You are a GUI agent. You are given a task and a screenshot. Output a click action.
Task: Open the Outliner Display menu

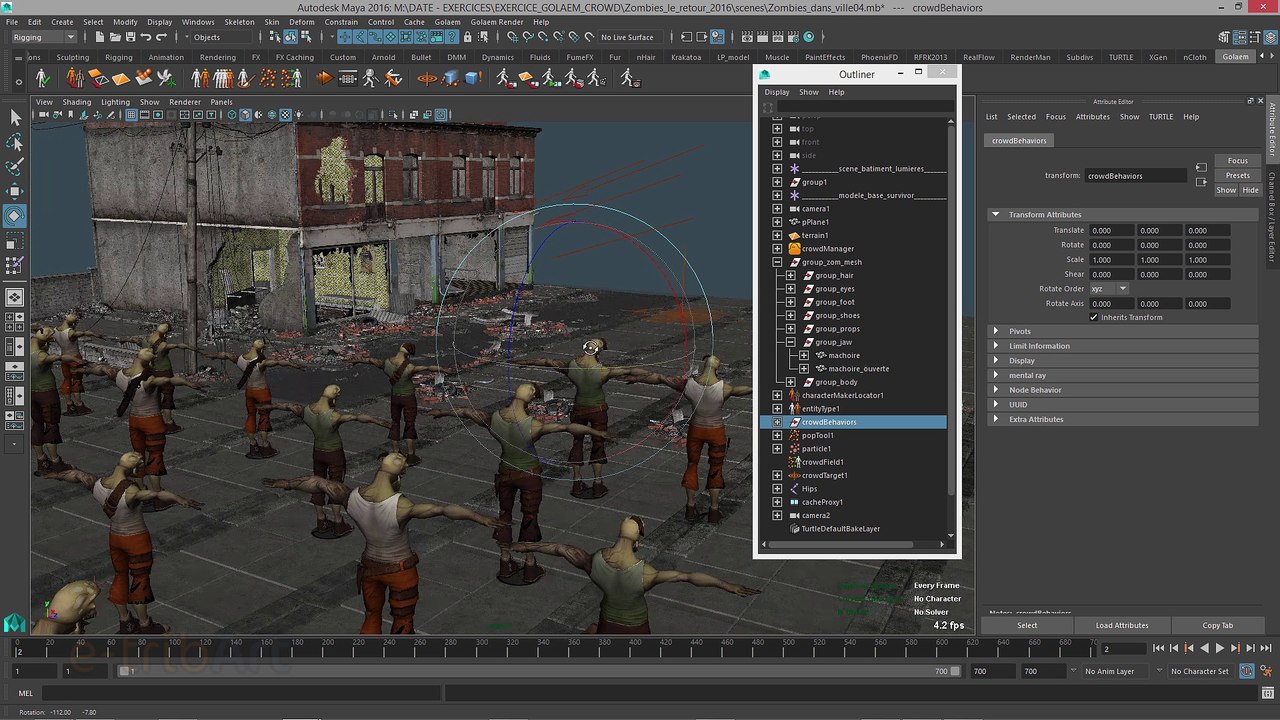777,92
